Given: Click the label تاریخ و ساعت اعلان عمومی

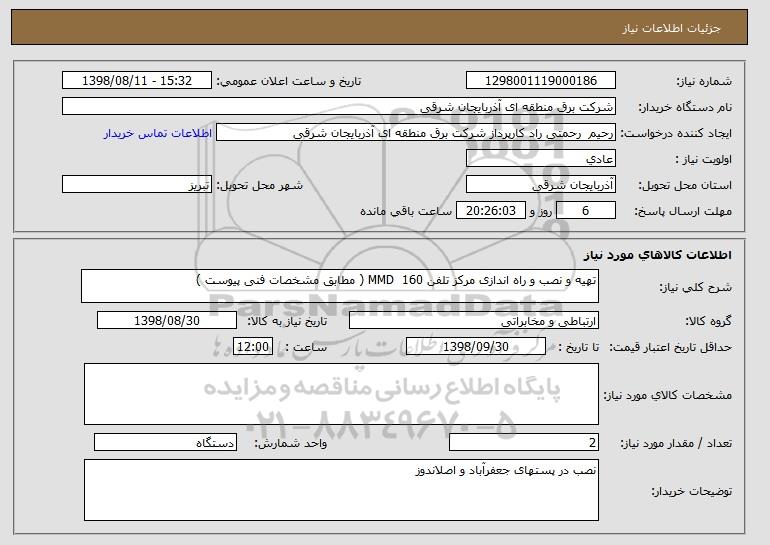Looking at the screenshot, I should [x=289, y=82].
